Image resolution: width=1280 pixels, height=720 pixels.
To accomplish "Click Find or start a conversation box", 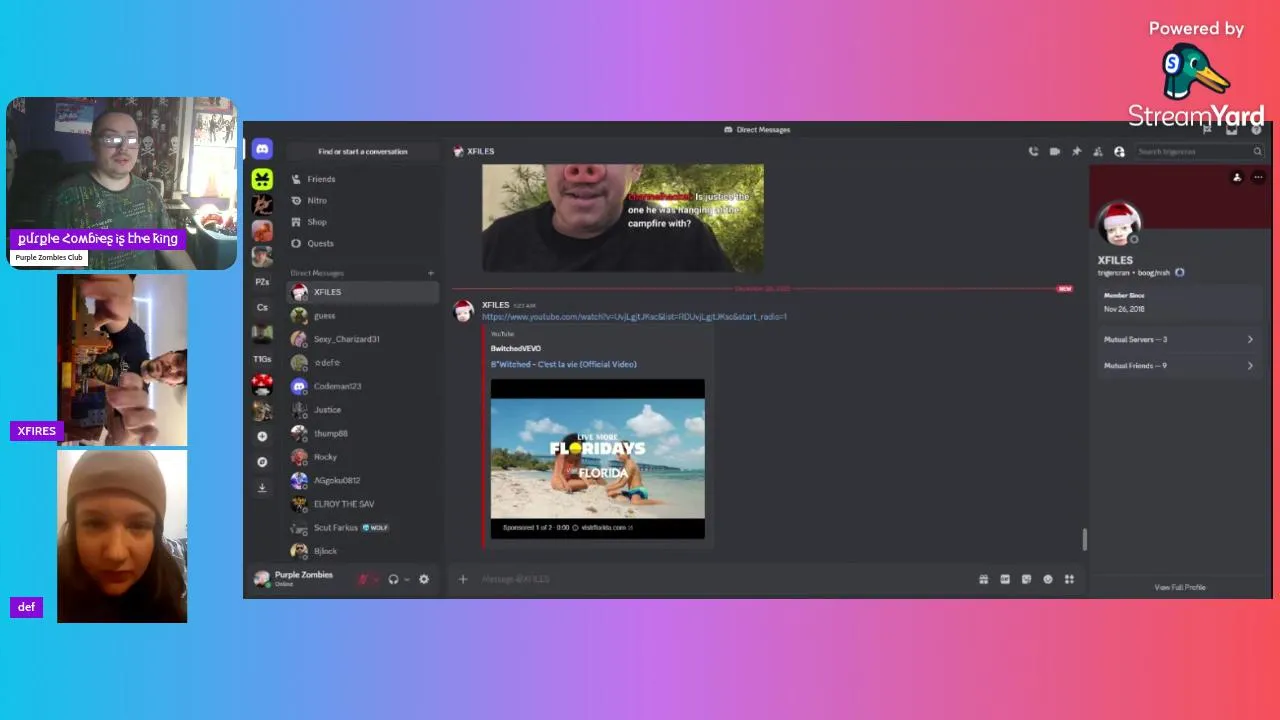I will [363, 152].
